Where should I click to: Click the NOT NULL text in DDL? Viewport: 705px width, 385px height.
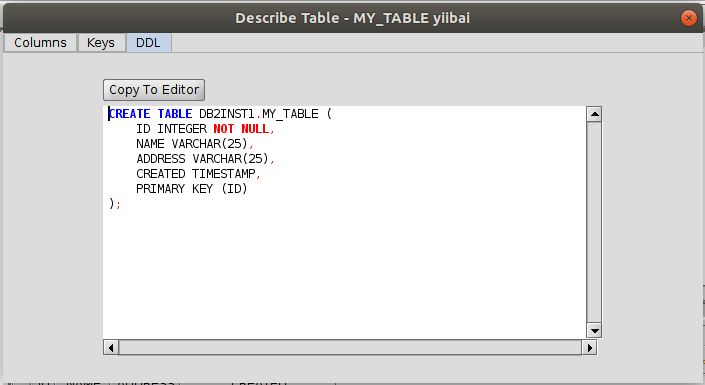click(x=241, y=129)
